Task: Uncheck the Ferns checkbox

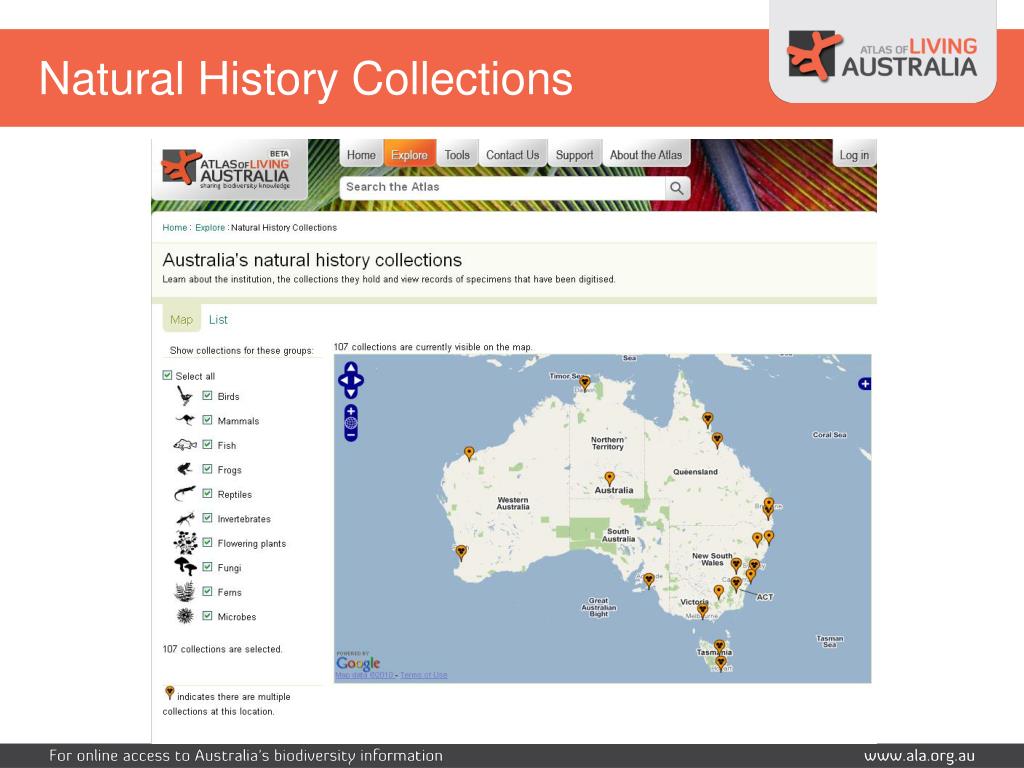Action: (207, 592)
